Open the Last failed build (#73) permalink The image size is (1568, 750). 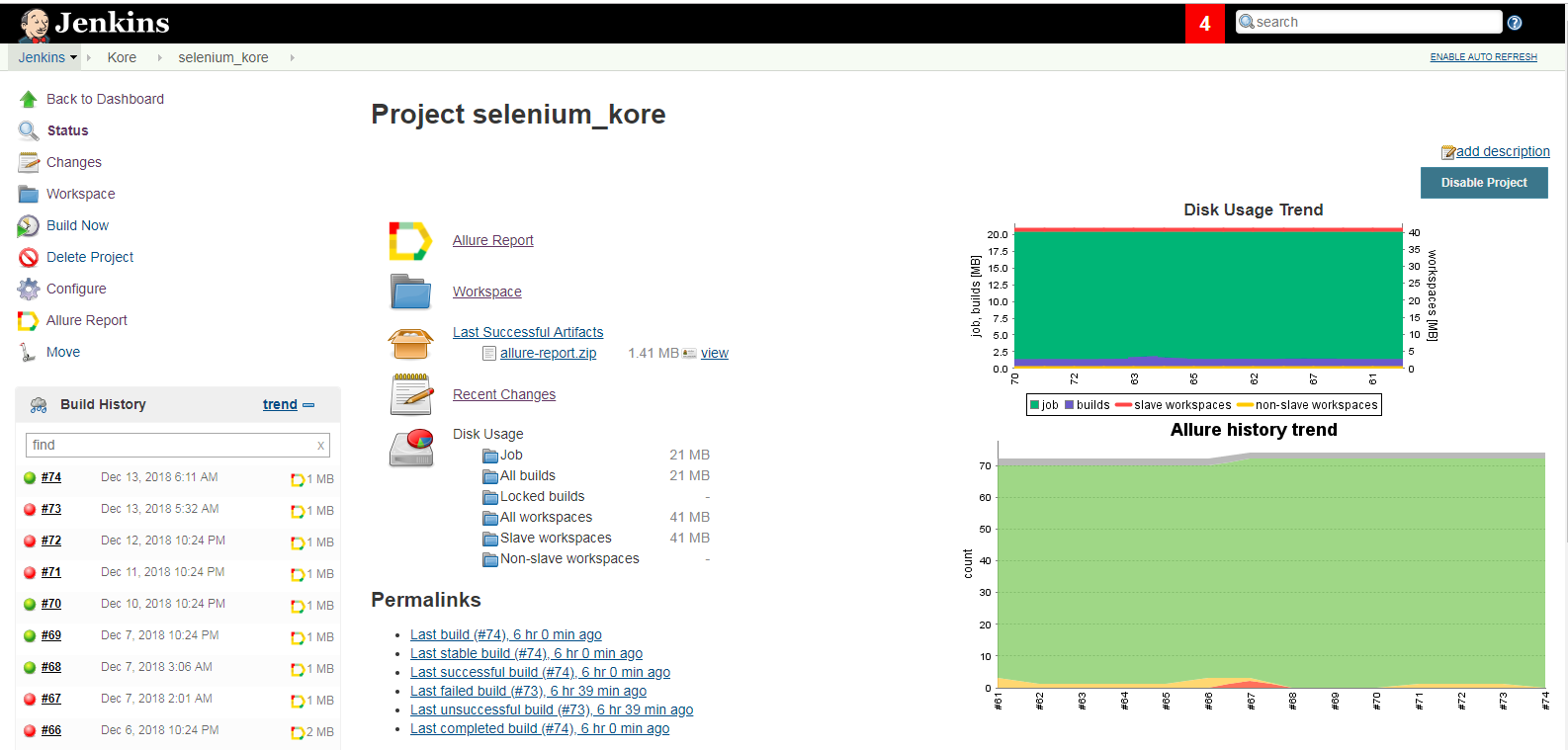pyautogui.click(x=528, y=691)
